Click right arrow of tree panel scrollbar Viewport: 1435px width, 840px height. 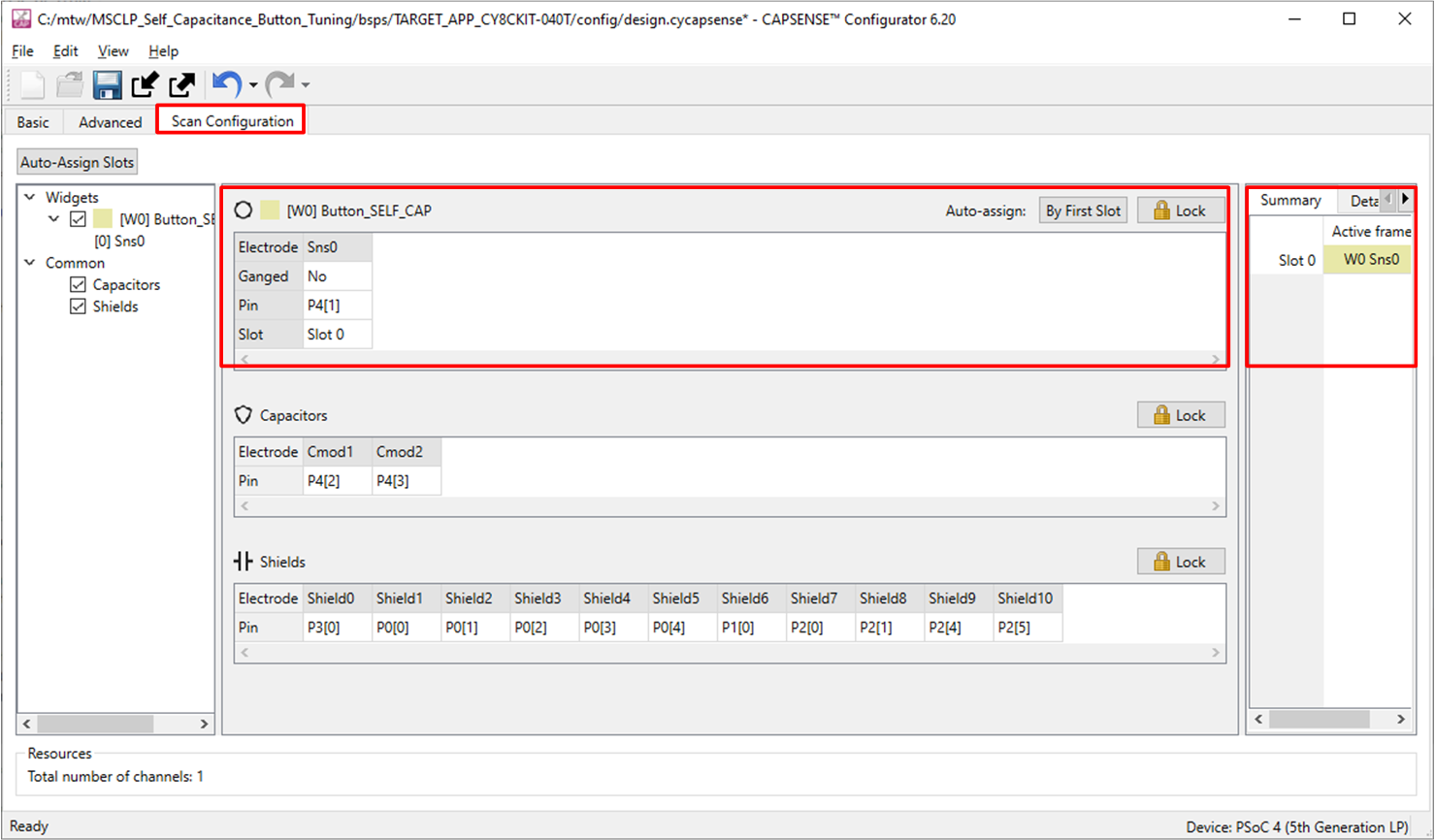(204, 724)
